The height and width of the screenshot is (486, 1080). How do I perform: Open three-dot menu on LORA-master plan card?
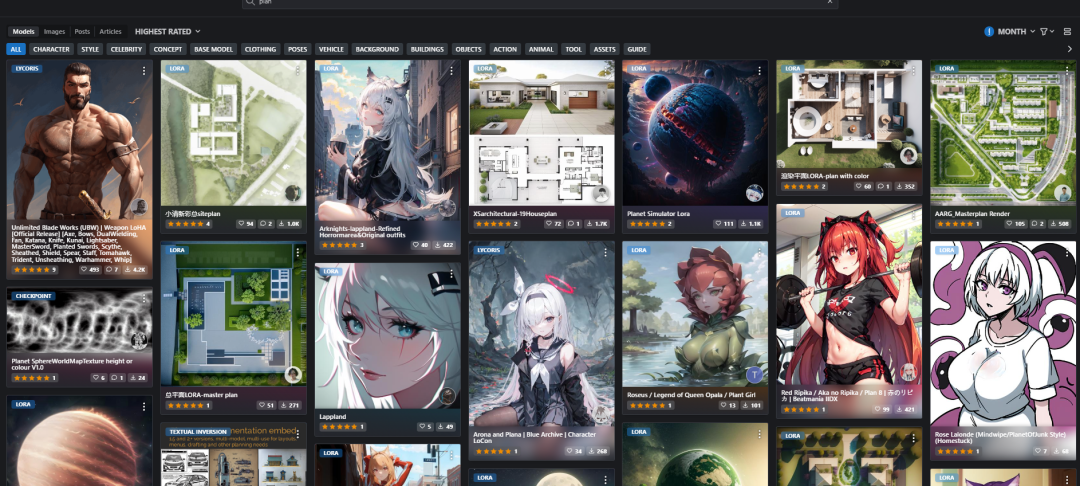tap(298, 252)
